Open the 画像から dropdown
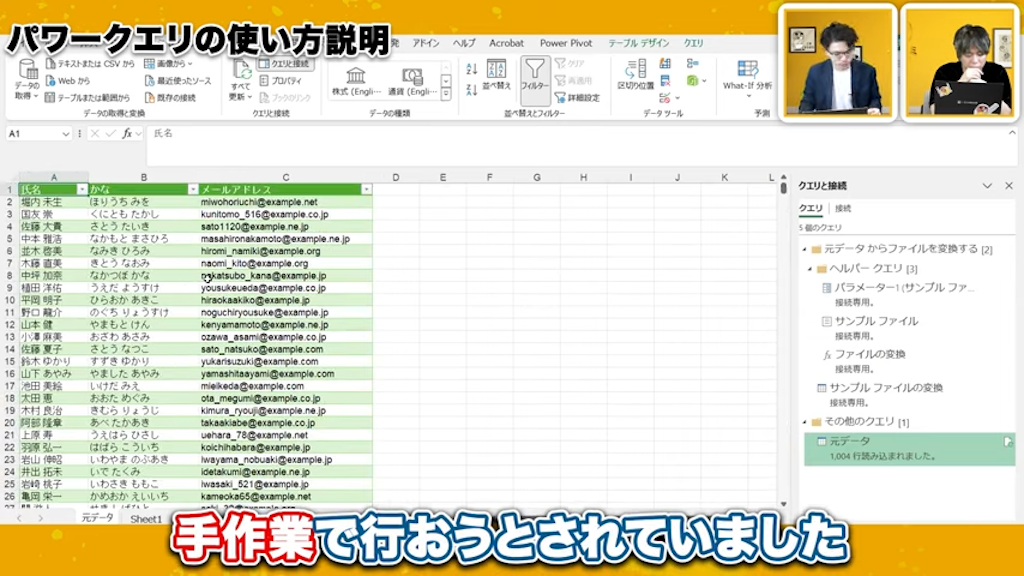 [x=189, y=64]
